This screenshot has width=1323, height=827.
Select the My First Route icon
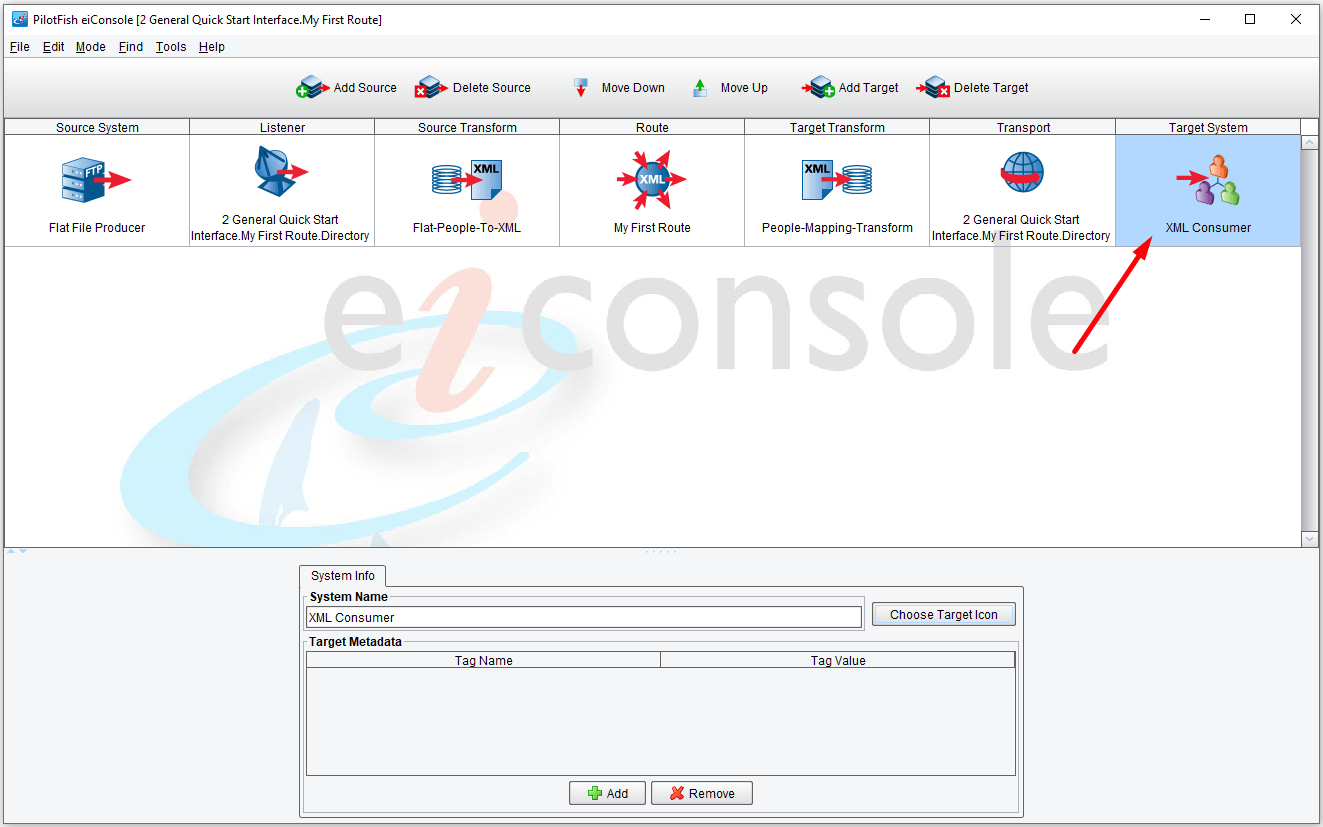click(x=652, y=180)
